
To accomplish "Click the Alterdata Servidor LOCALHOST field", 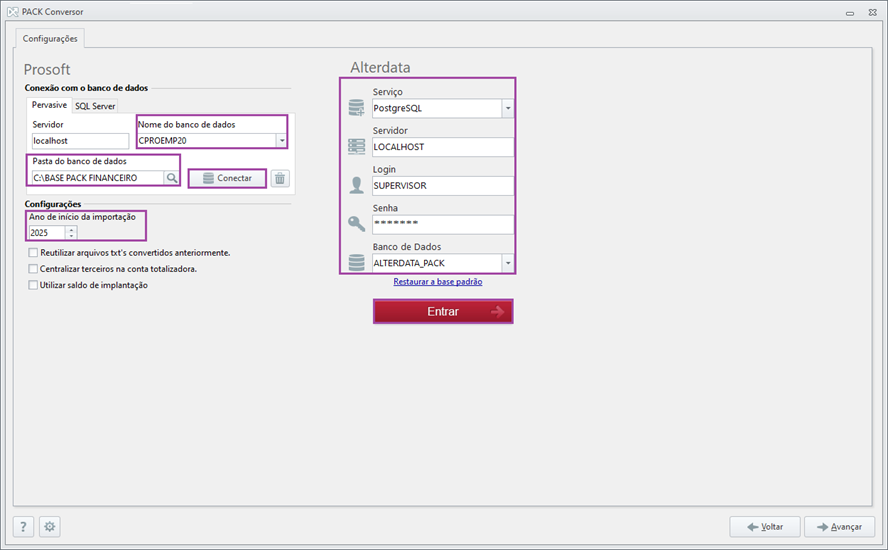I will [x=443, y=147].
